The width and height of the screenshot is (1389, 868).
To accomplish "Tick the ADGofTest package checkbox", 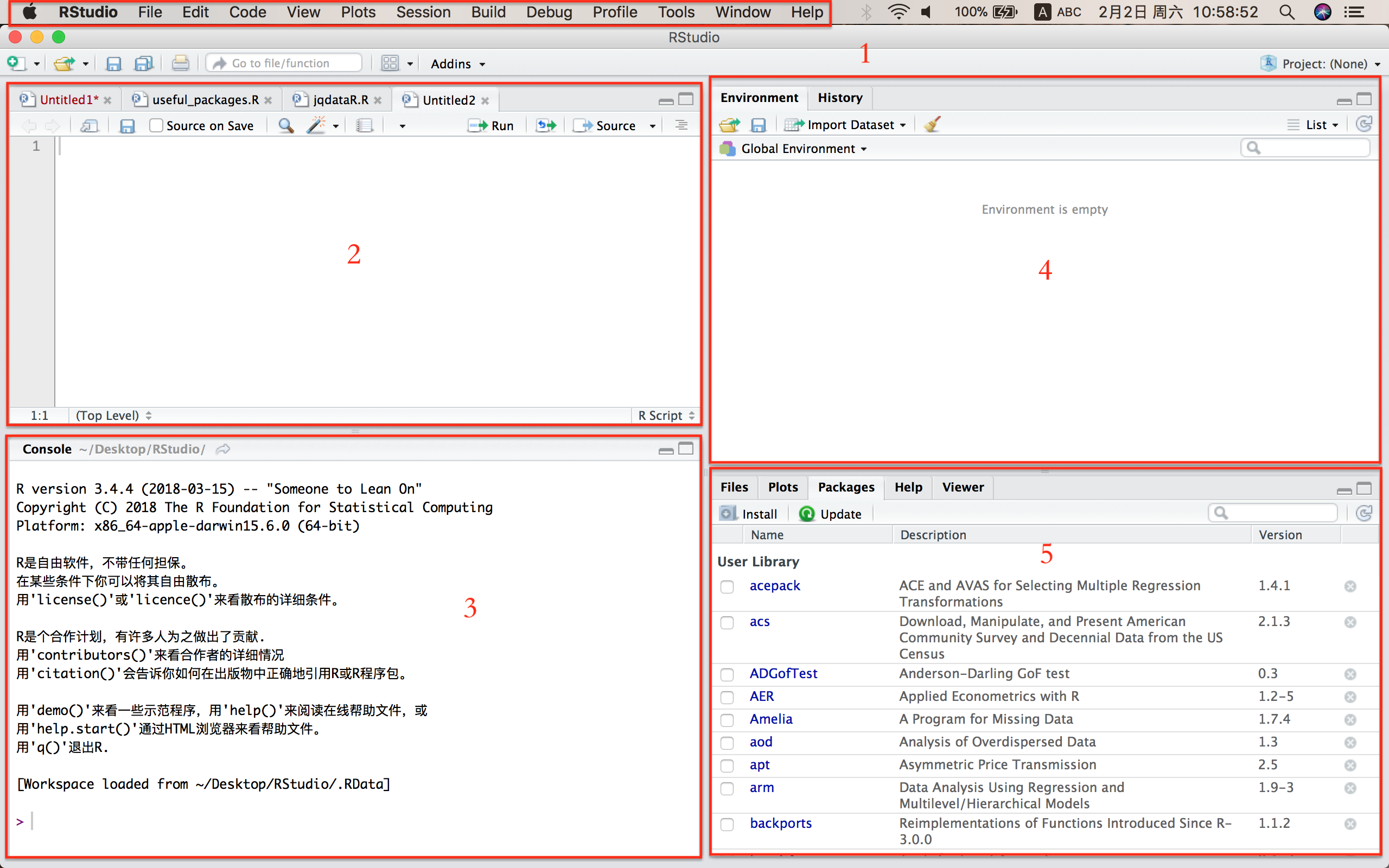I will click(x=727, y=674).
